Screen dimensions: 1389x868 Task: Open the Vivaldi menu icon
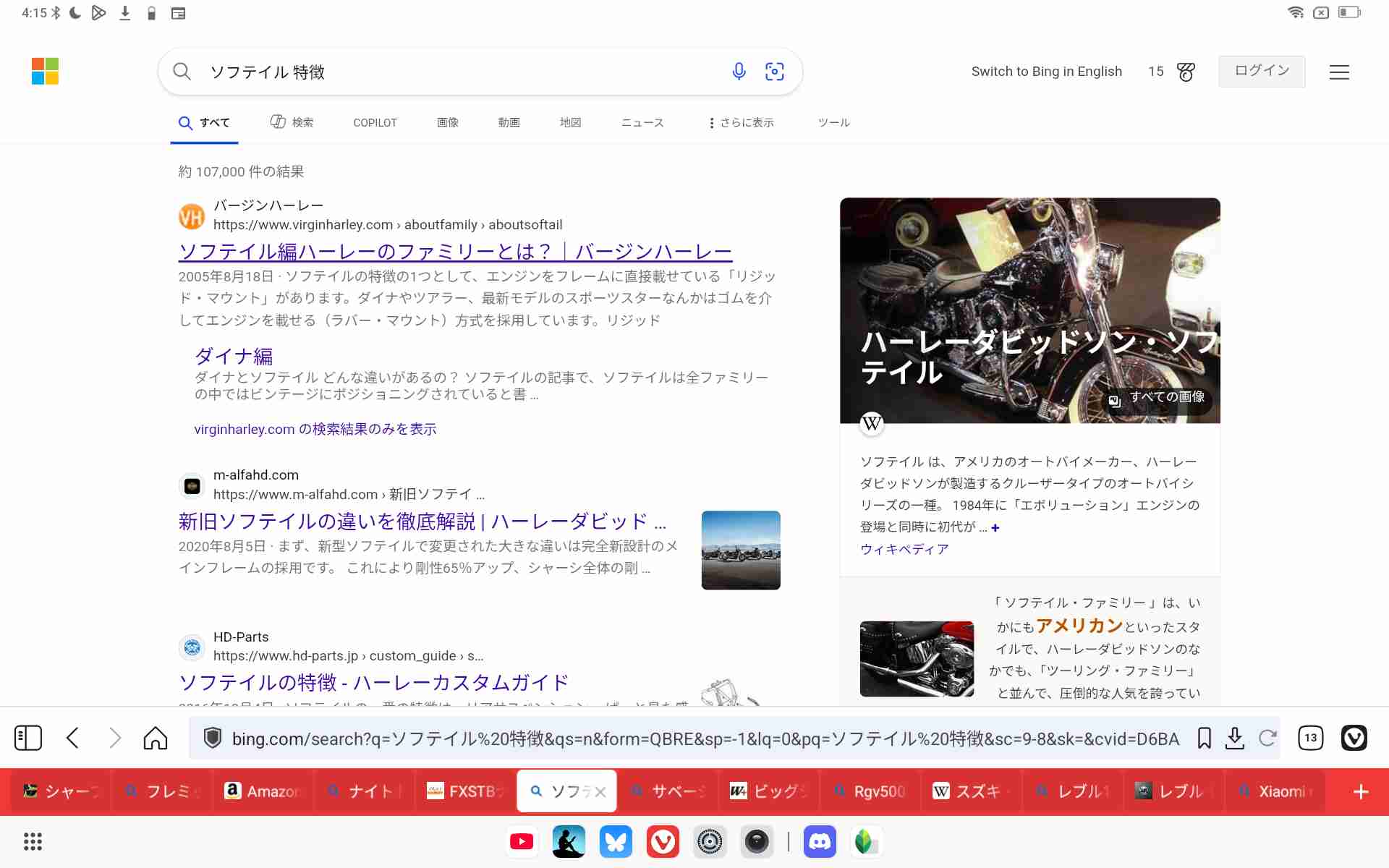[x=1354, y=738]
